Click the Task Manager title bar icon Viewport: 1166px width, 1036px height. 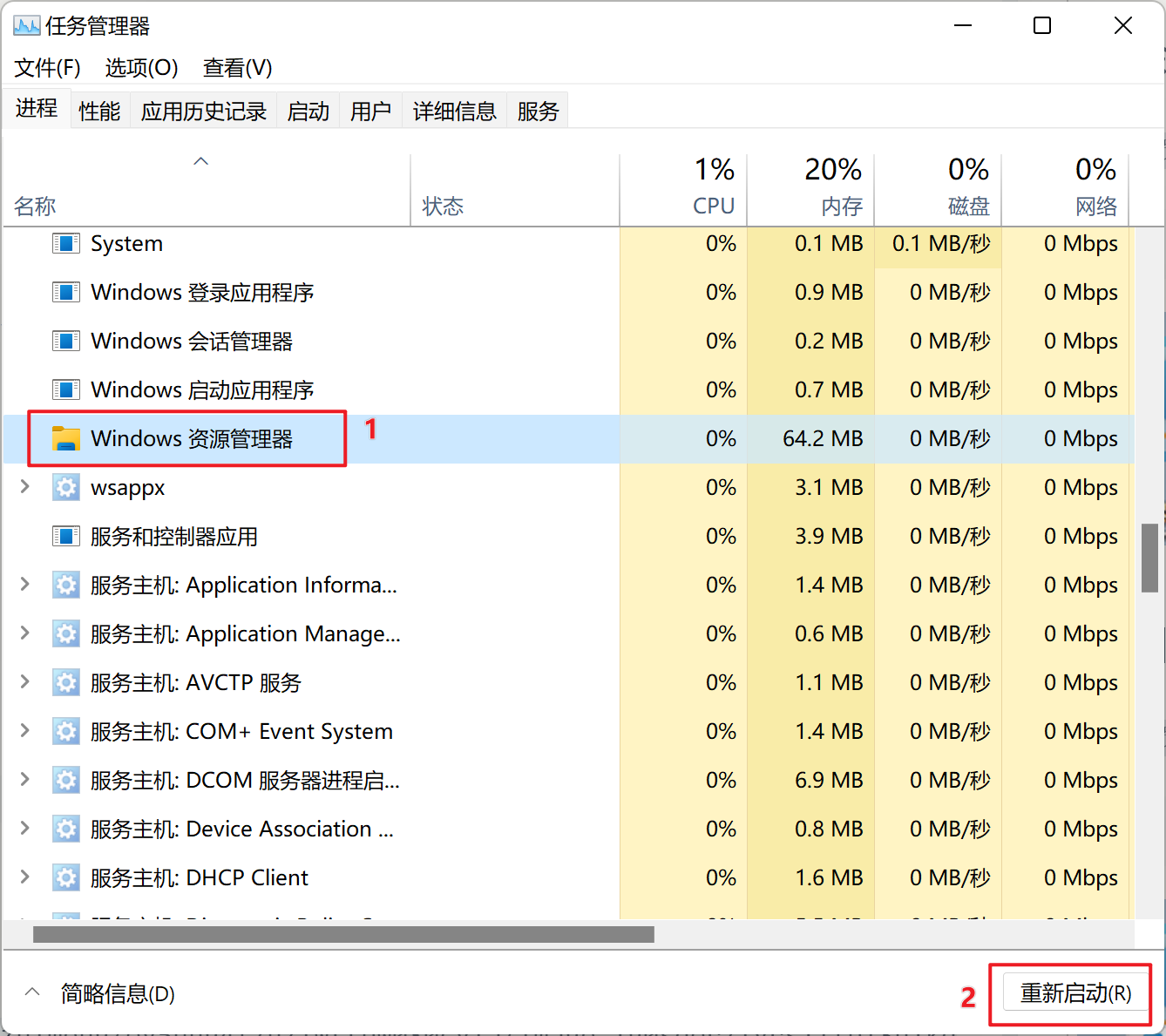coord(25,25)
